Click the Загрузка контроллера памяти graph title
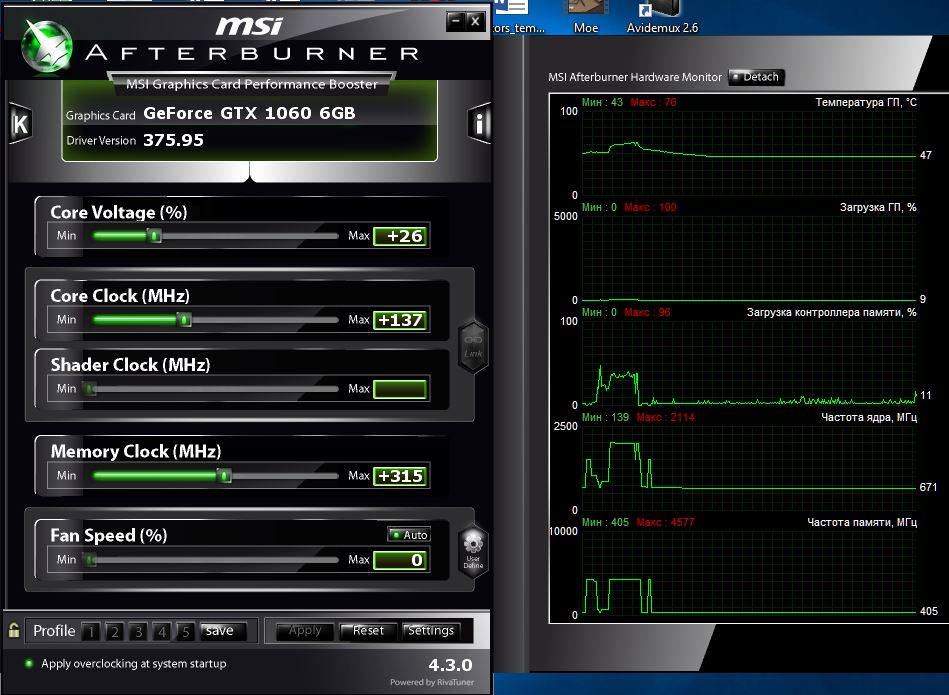Screen dimensions: 949x695 [x=832, y=312]
